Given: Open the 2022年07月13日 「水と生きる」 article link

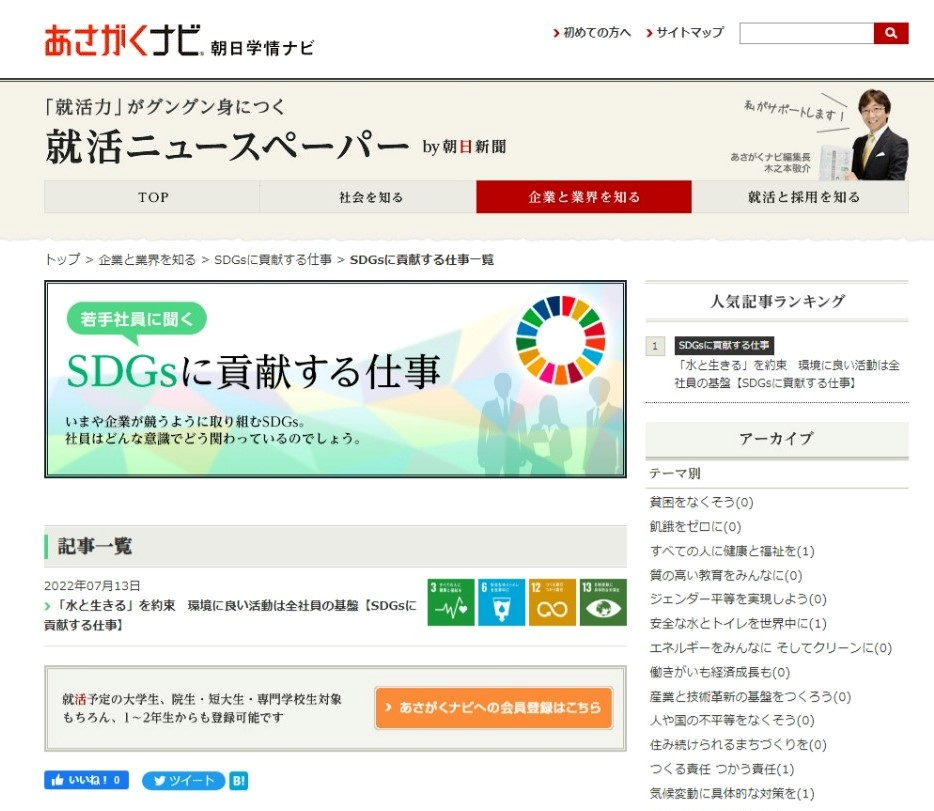Looking at the screenshot, I should point(231,615).
